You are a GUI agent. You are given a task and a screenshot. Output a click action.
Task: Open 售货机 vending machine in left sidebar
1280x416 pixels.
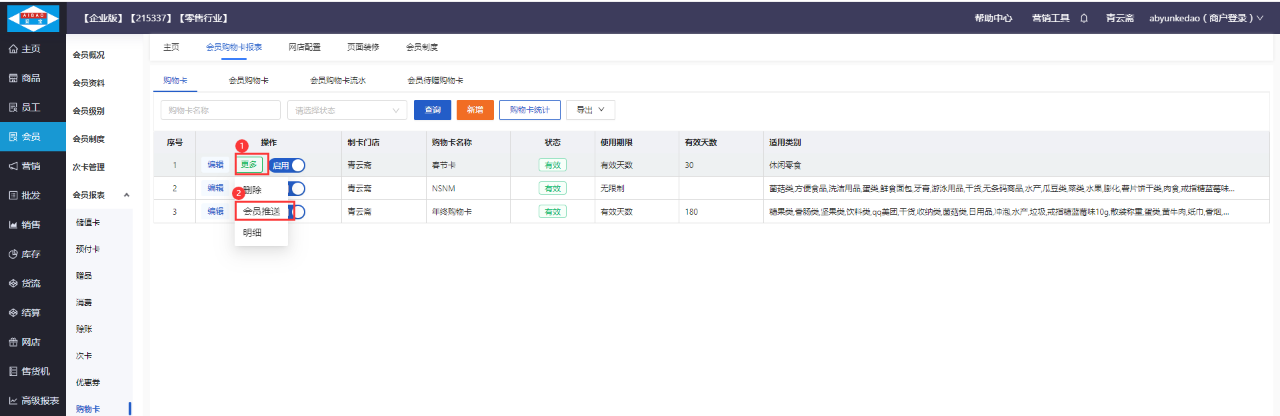pyautogui.click(x=28, y=371)
